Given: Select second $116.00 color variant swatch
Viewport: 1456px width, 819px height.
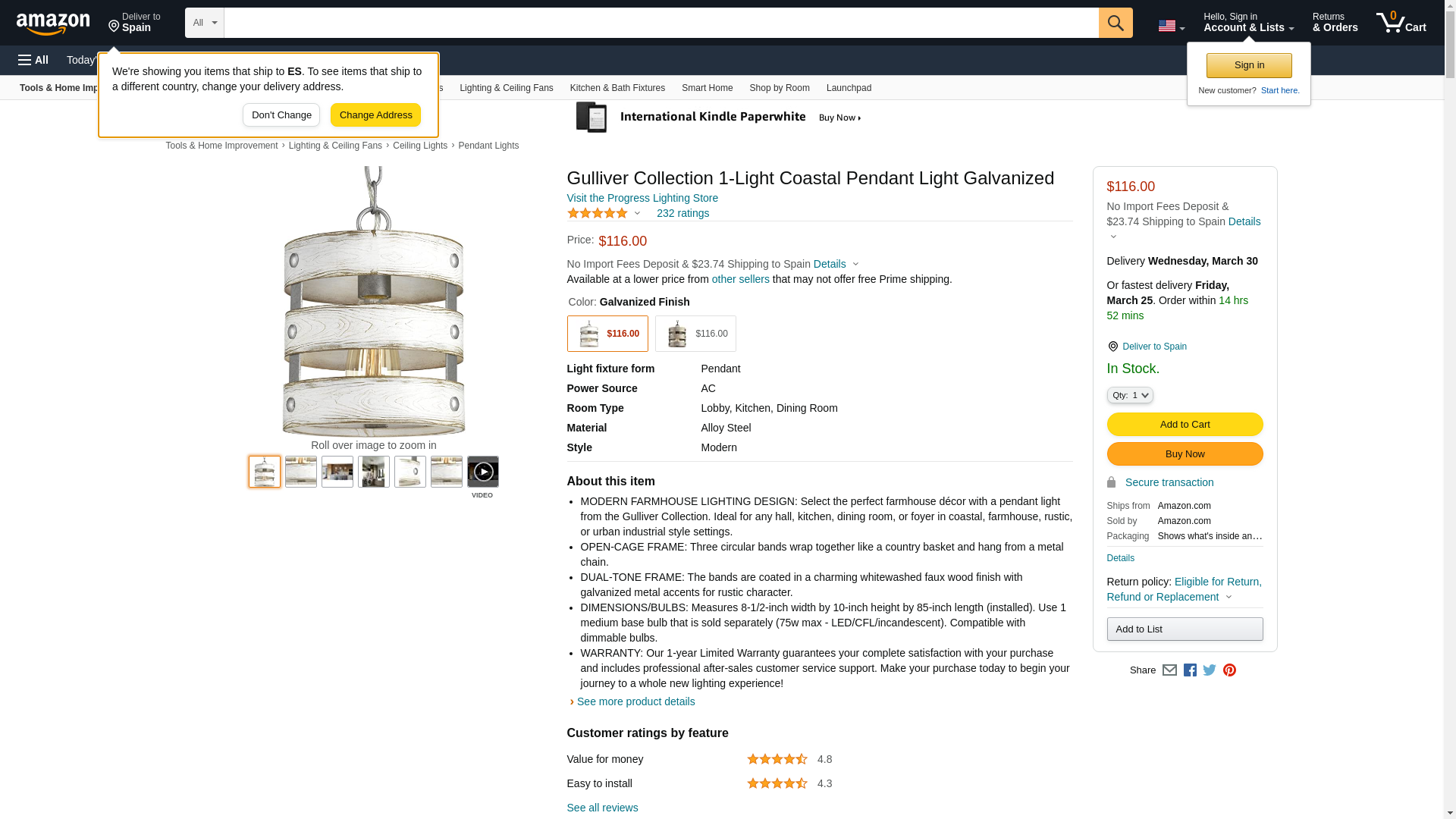Looking at the screenshot, I should tap(695, 334).
